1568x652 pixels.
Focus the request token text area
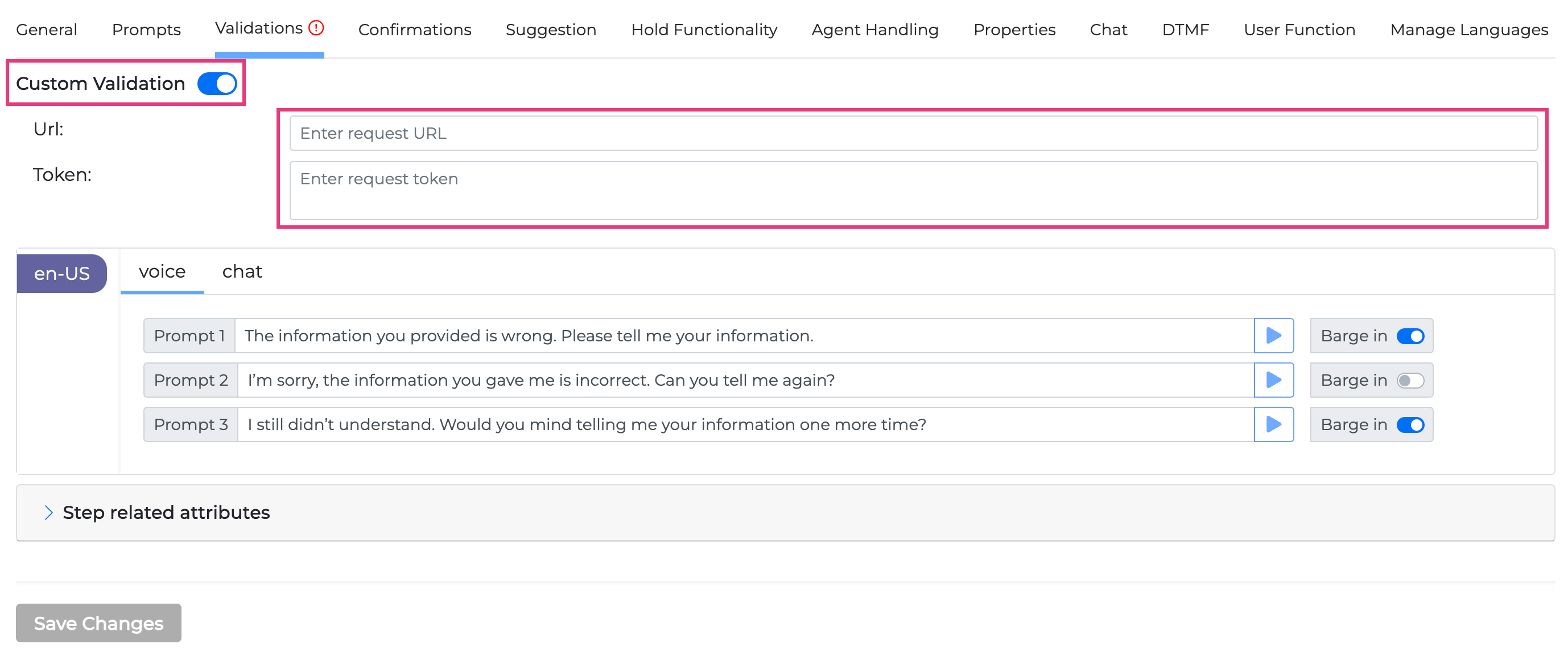(x=913, y=190)
